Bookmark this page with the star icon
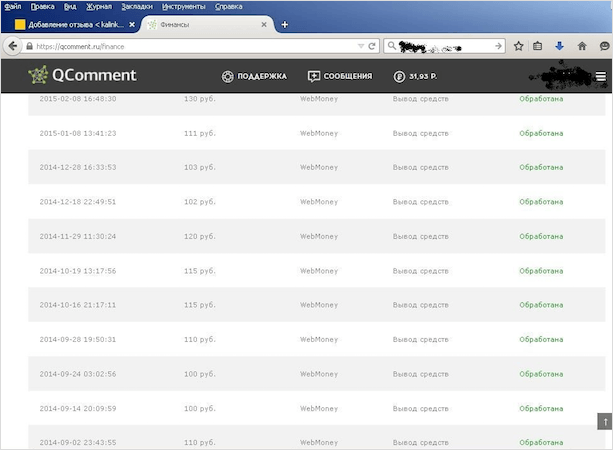The width and height of the screenshot is (613, 450). pyautogui.click(x=519, y=45)
